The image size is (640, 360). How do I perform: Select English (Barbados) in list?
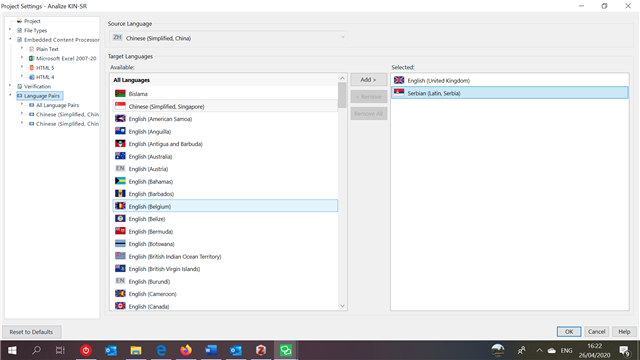click(225, 194)
